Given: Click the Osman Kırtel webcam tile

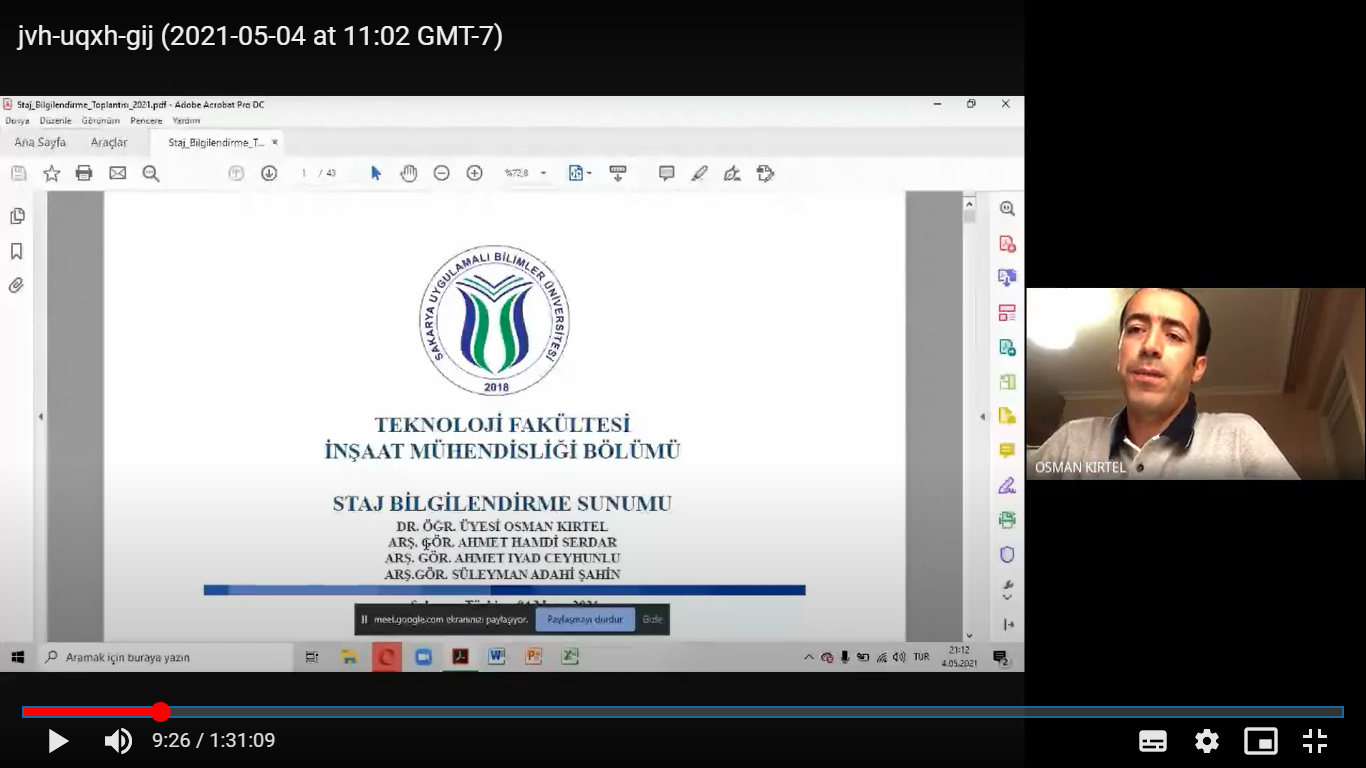Looking at the screenshot, I should [1196, 383].
